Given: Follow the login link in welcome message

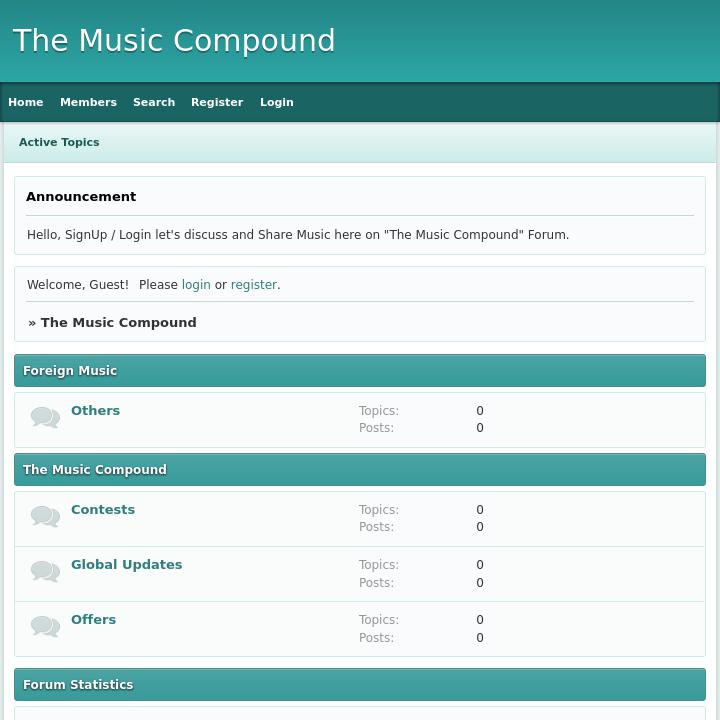Looking at the screenshot, I should point(196,285).
